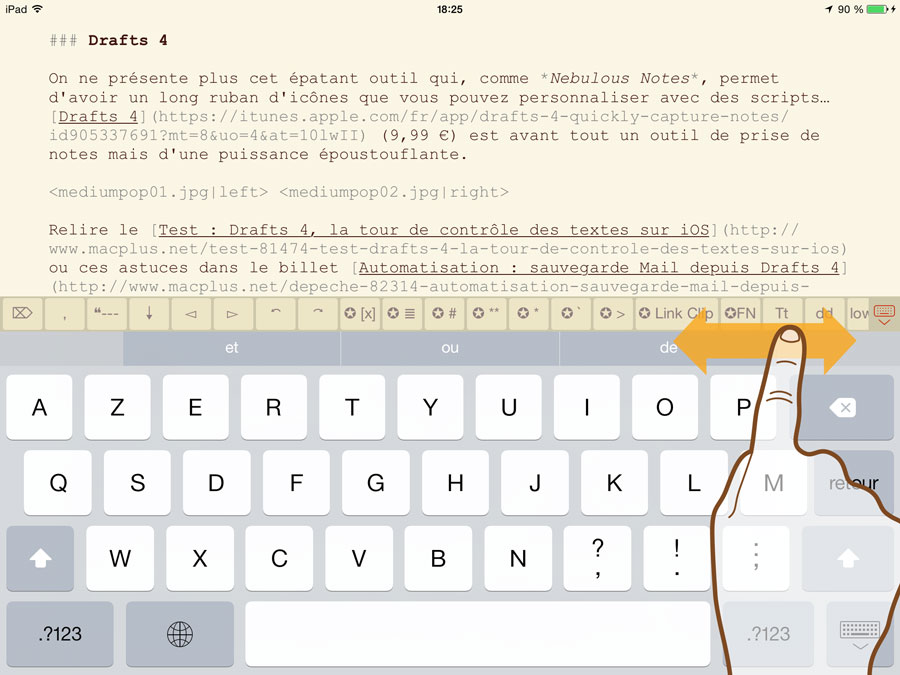Image resolution: width=900 pixels, height=675 pixels.
Task: Toggle the left Shift key
Action: point(40,558)
